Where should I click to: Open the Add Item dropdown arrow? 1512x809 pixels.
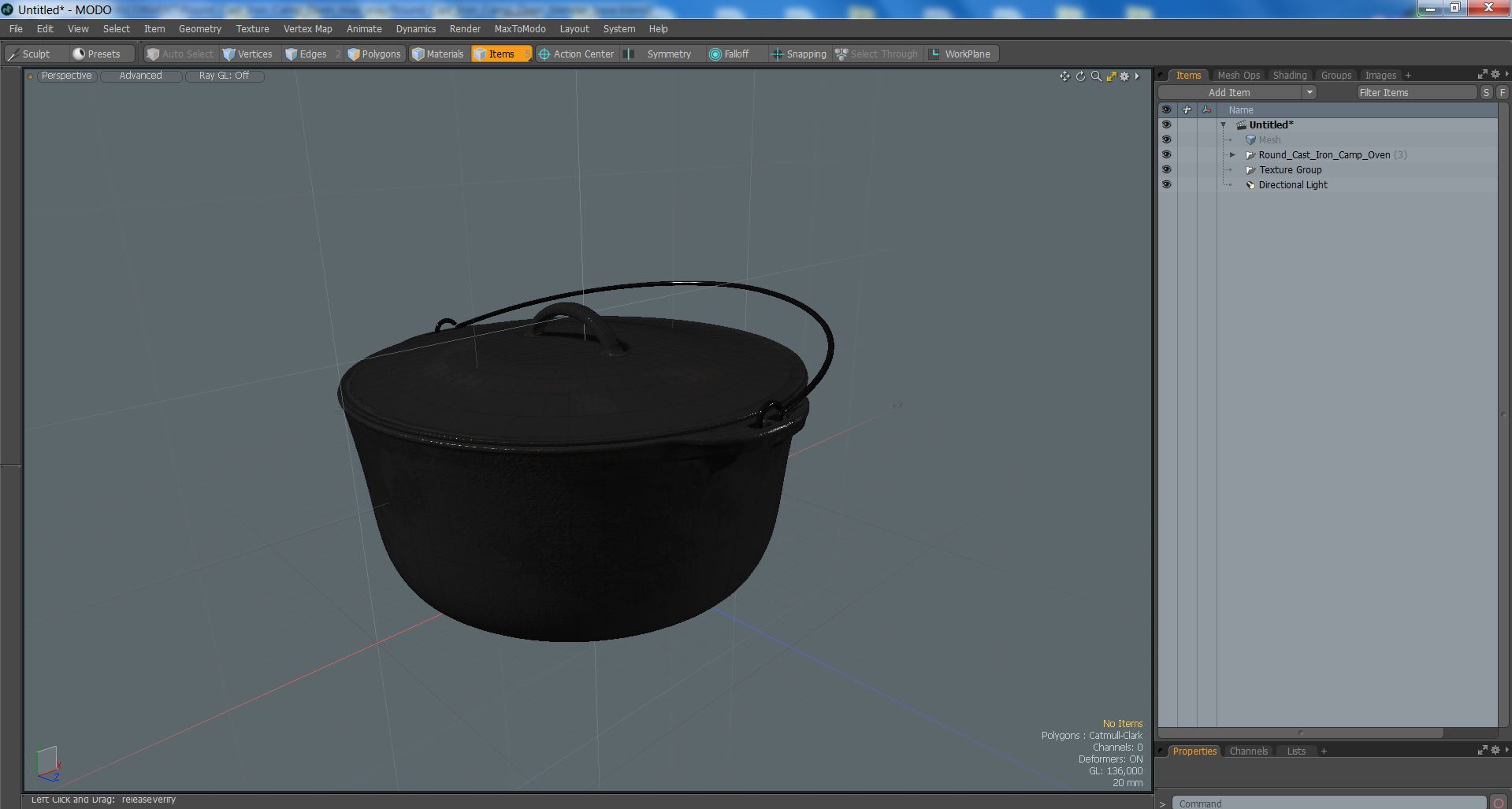point(1310,92)
